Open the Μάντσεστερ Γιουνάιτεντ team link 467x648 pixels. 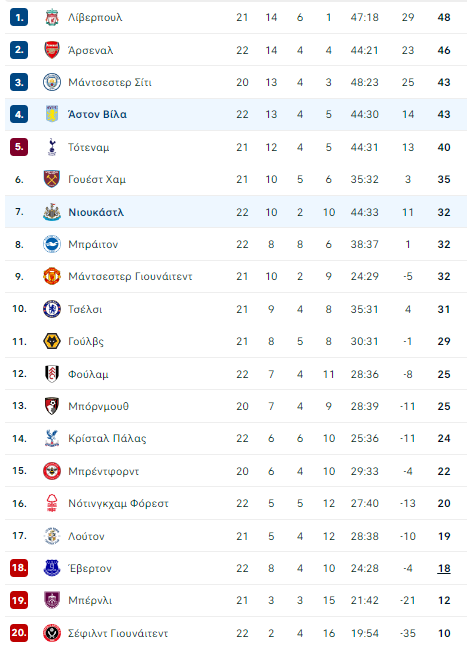[130, 276]
